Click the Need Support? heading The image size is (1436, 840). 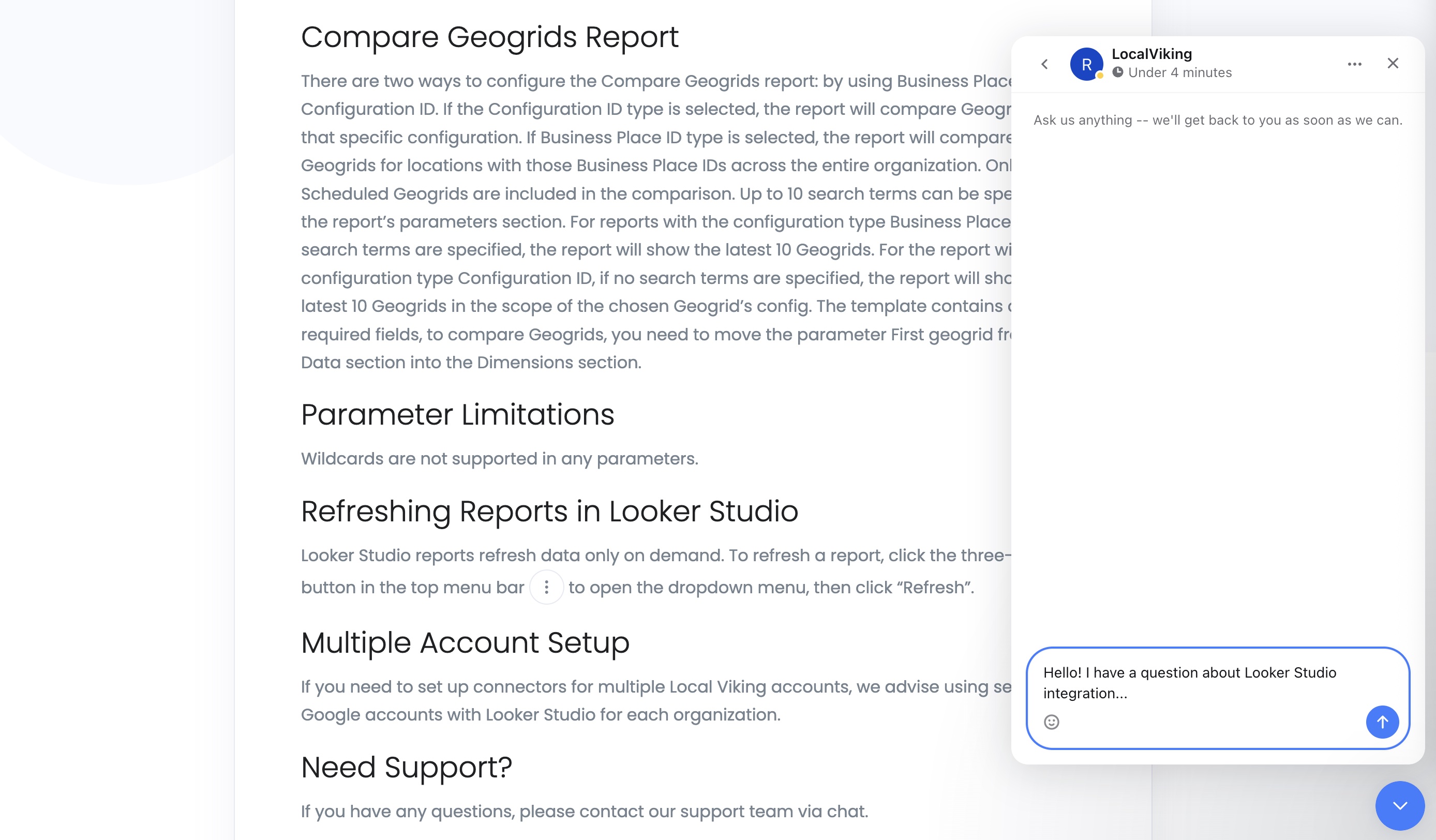click(406, 767)
